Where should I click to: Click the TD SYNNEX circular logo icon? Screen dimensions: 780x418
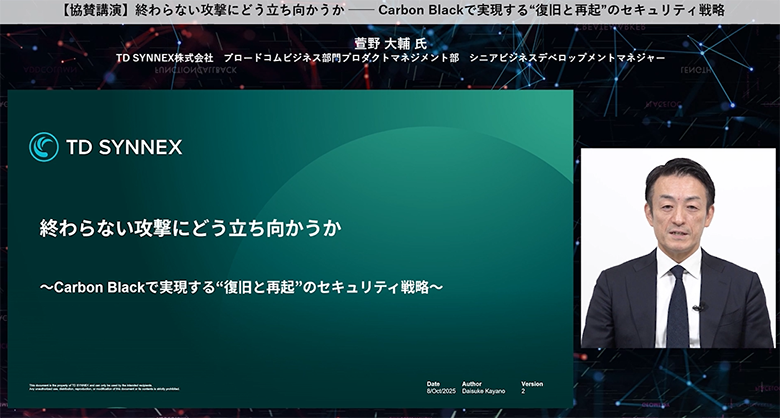click(44, 147)
